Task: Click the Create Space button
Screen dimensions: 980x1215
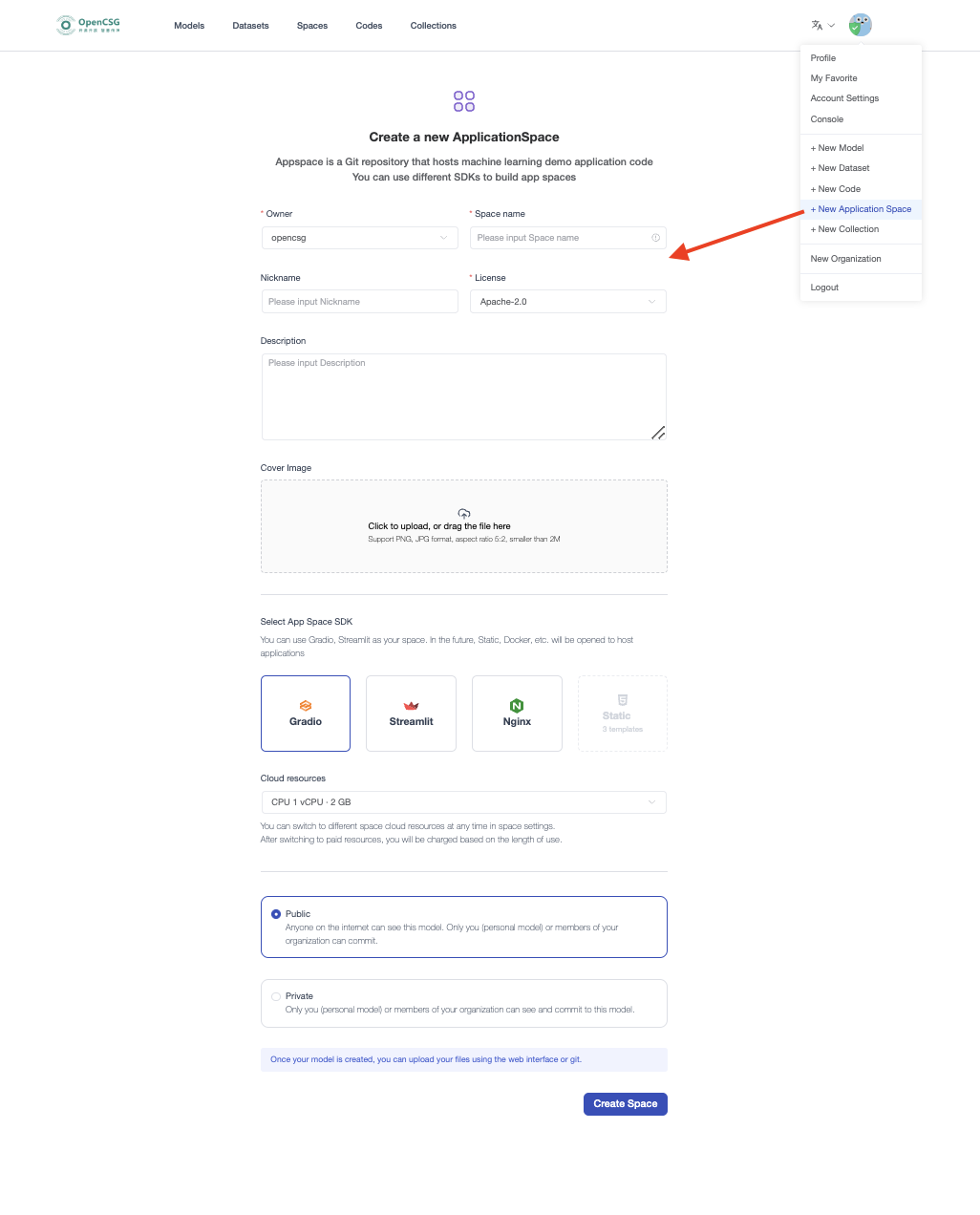Action: [625, 1103]
